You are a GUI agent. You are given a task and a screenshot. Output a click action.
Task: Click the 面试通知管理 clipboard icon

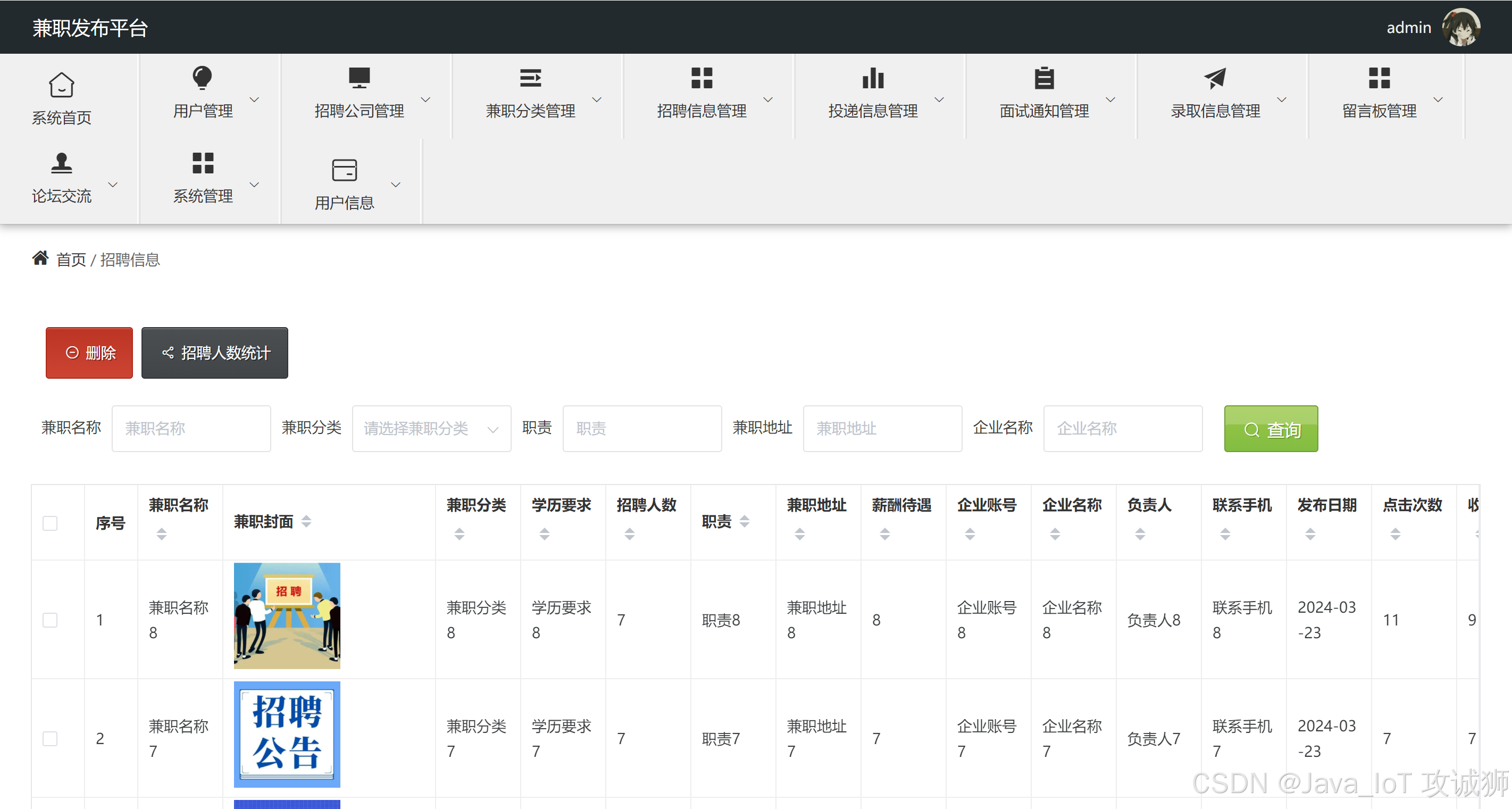point(1044,78)
